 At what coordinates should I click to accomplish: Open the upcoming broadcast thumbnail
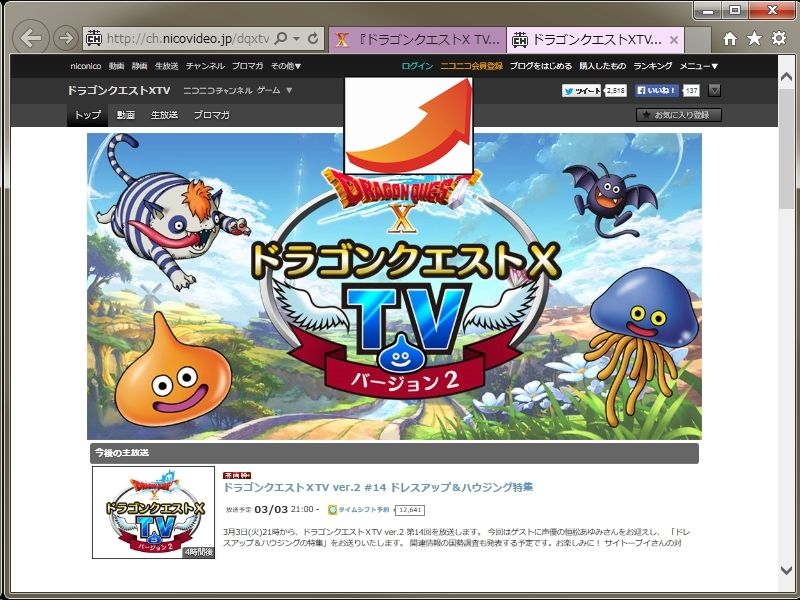pos(153,512)
